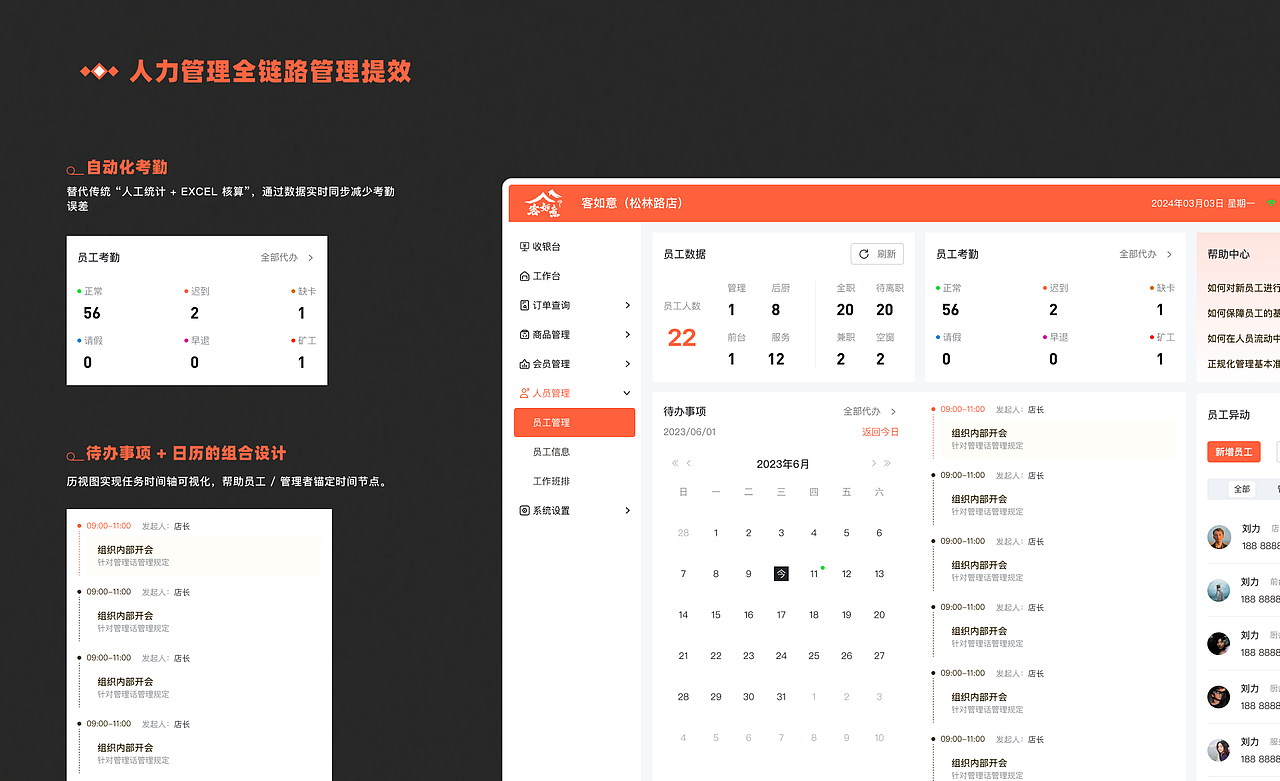Click 正常 value 56 in dashboard 员工考勤
This screenshot has width=1280, height=781.
click(951, 310)
